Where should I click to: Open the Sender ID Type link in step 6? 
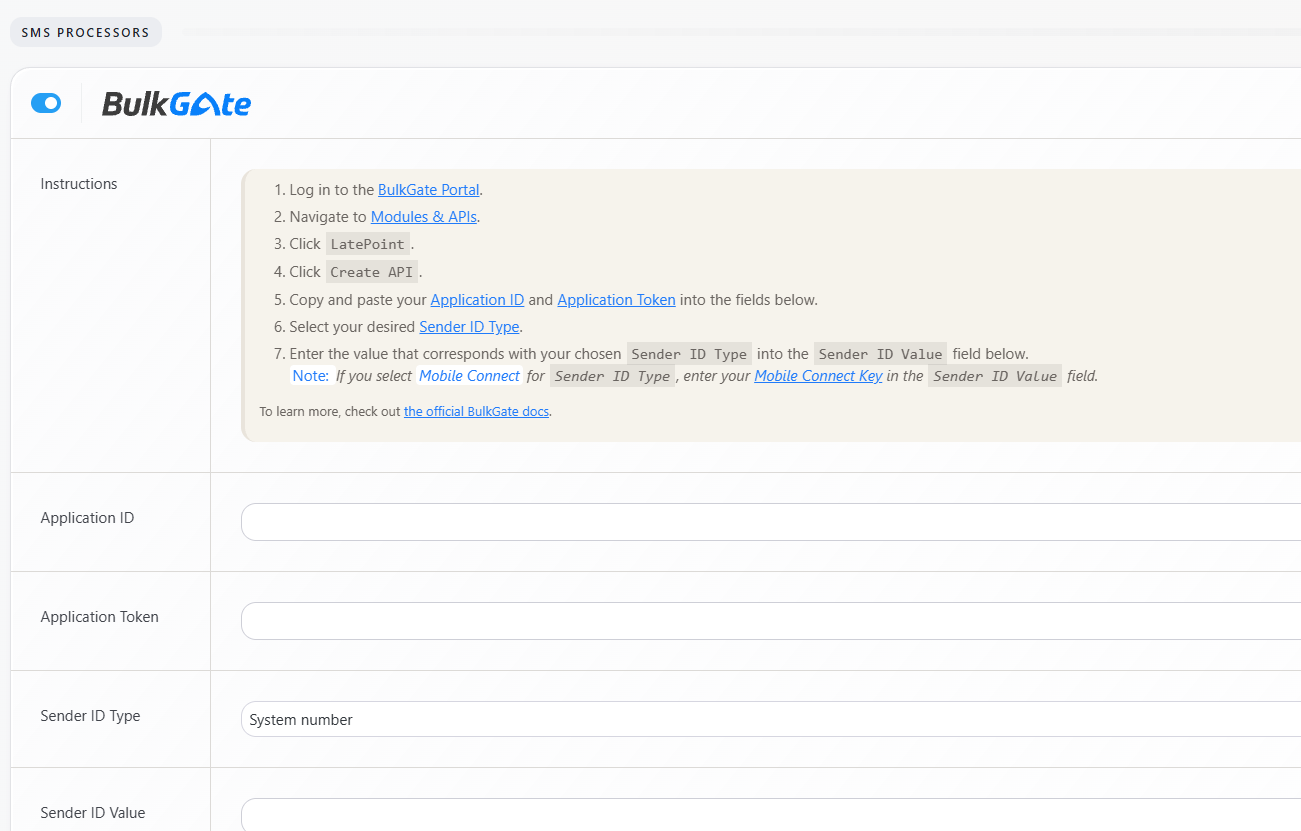[469, 327]
